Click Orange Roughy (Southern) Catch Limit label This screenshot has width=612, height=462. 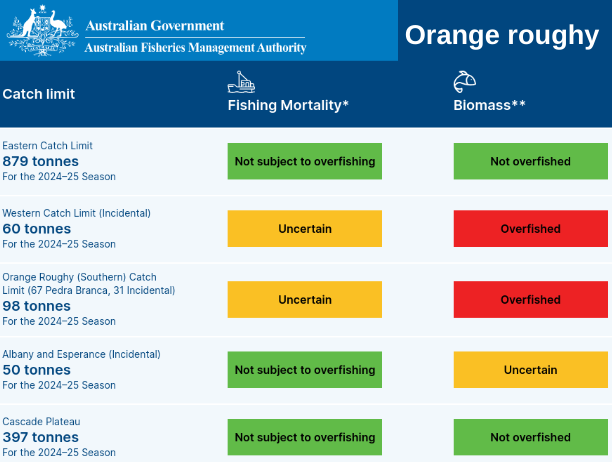coord(89,284)
